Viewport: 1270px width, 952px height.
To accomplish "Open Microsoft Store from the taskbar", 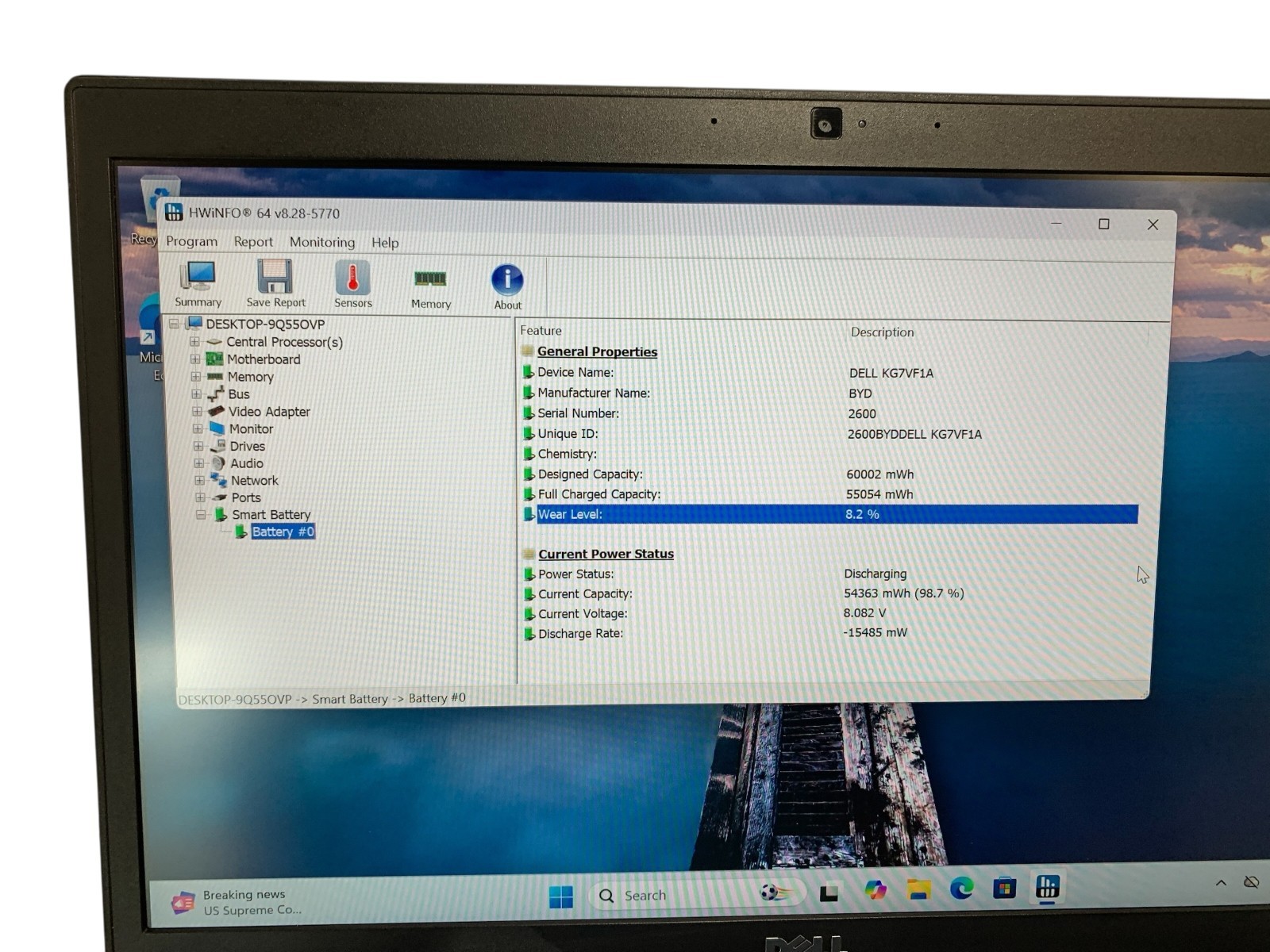I will (1004, 888).
